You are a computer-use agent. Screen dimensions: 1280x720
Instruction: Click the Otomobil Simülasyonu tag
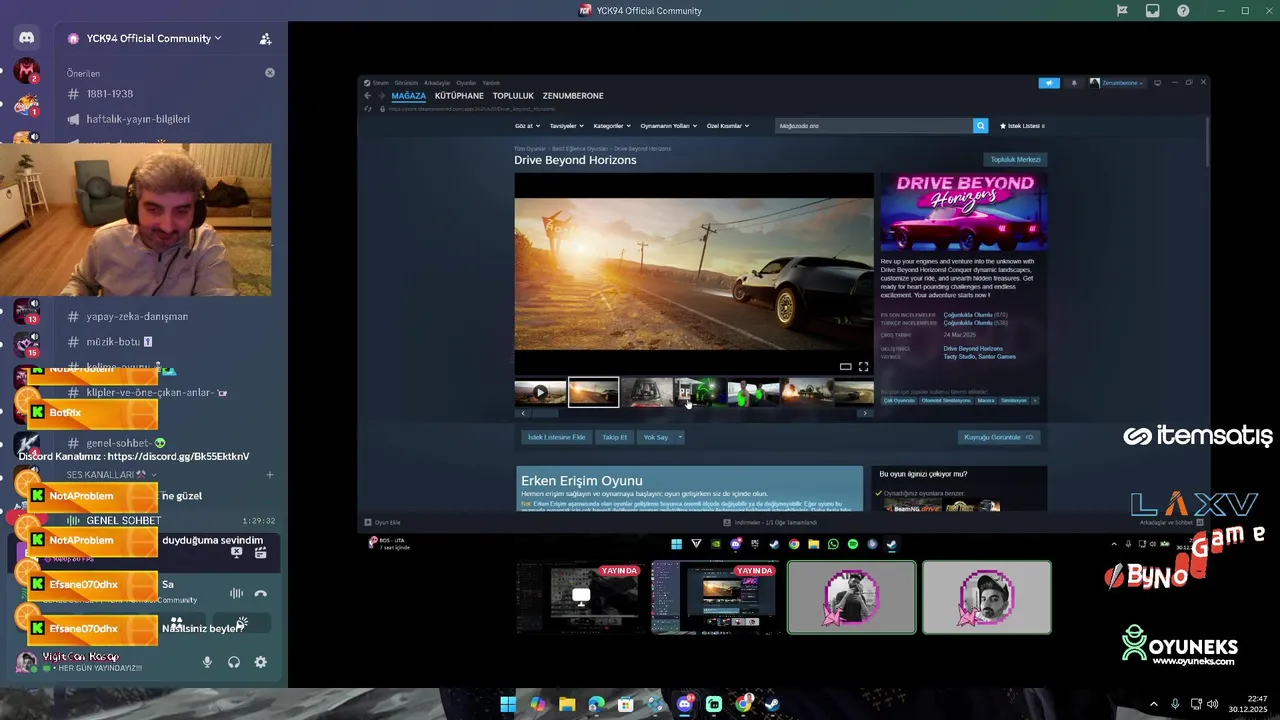click(946, 400)
